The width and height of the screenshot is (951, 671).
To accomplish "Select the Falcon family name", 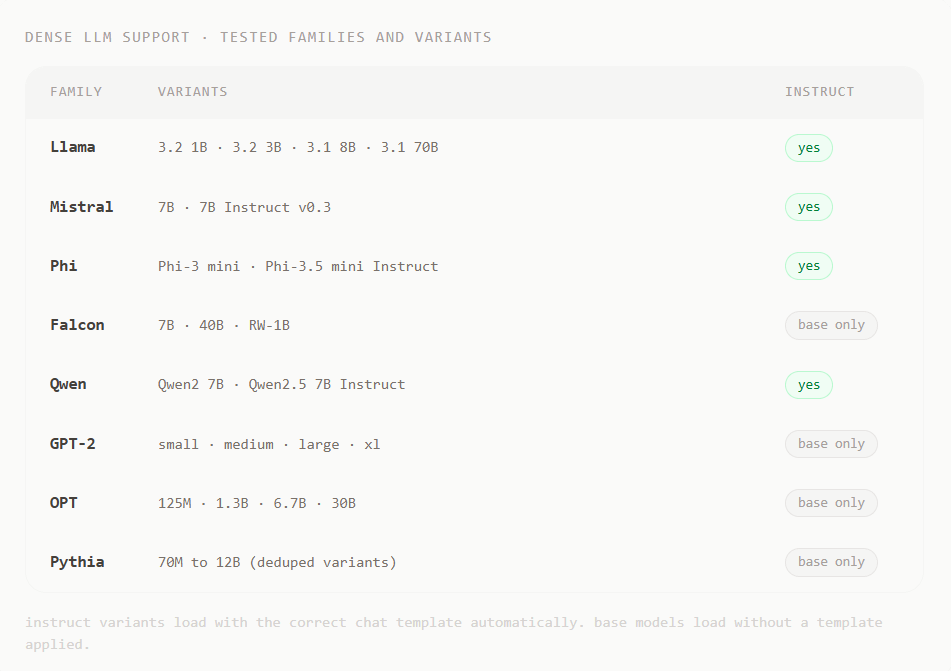I will pos(77,325).
